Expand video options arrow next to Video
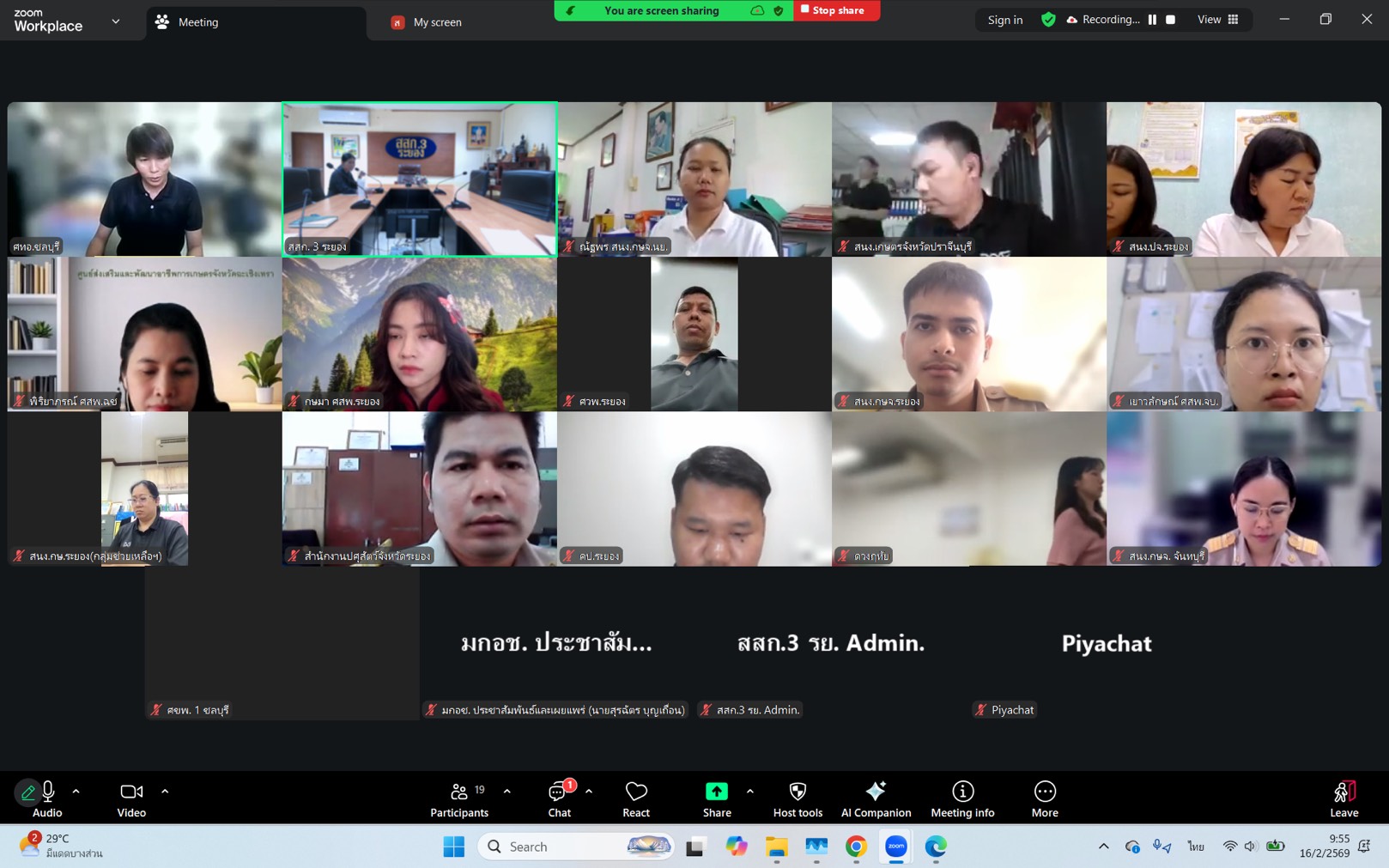Viewport: 1389px width, 868px height. coord(165,792)
